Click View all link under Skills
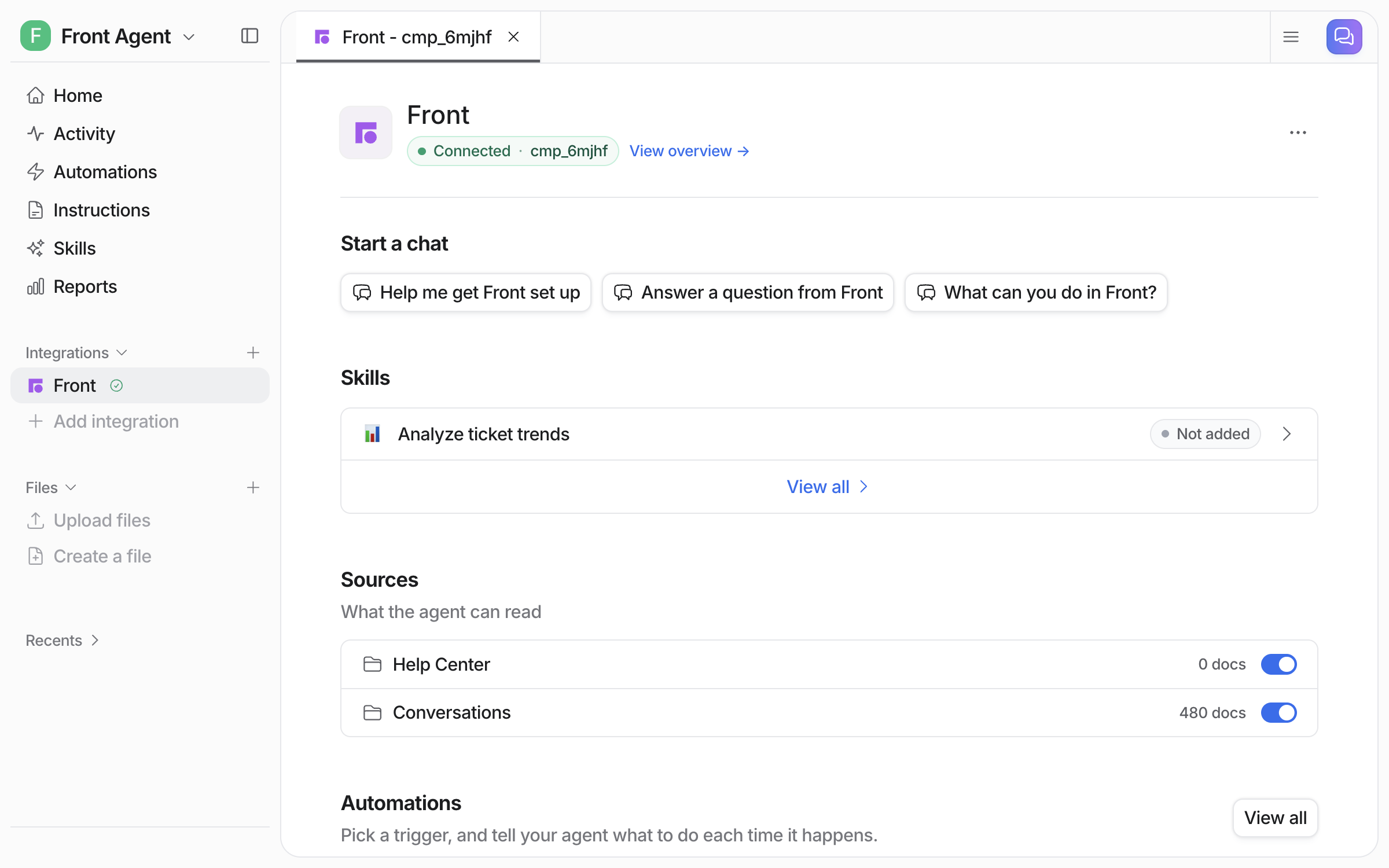 (x=828, y=487)
